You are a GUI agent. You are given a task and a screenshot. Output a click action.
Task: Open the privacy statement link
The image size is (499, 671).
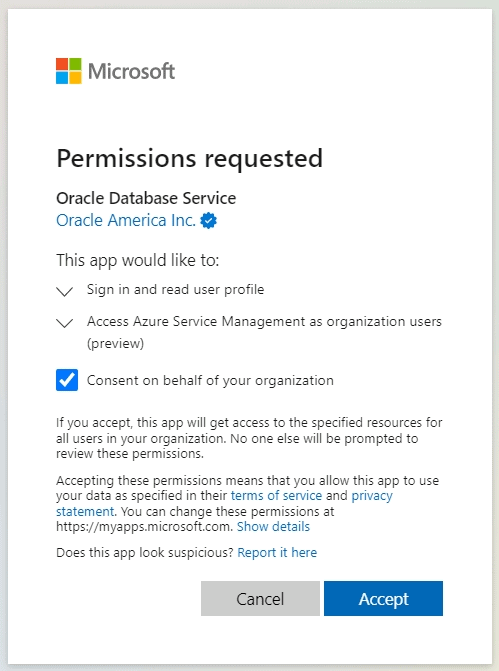point(372,496)
